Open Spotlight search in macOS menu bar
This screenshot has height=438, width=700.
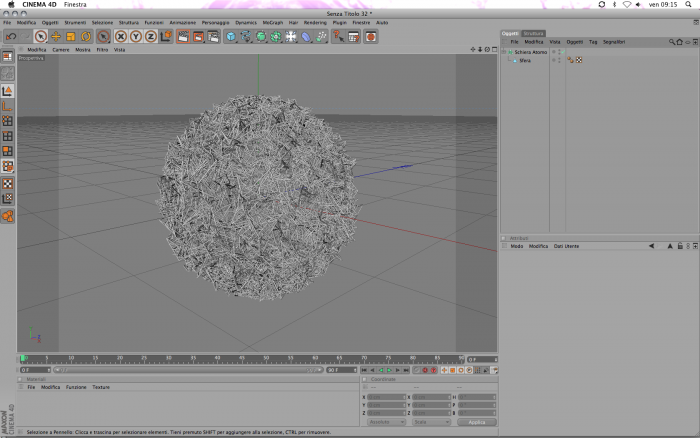[688, 4]
